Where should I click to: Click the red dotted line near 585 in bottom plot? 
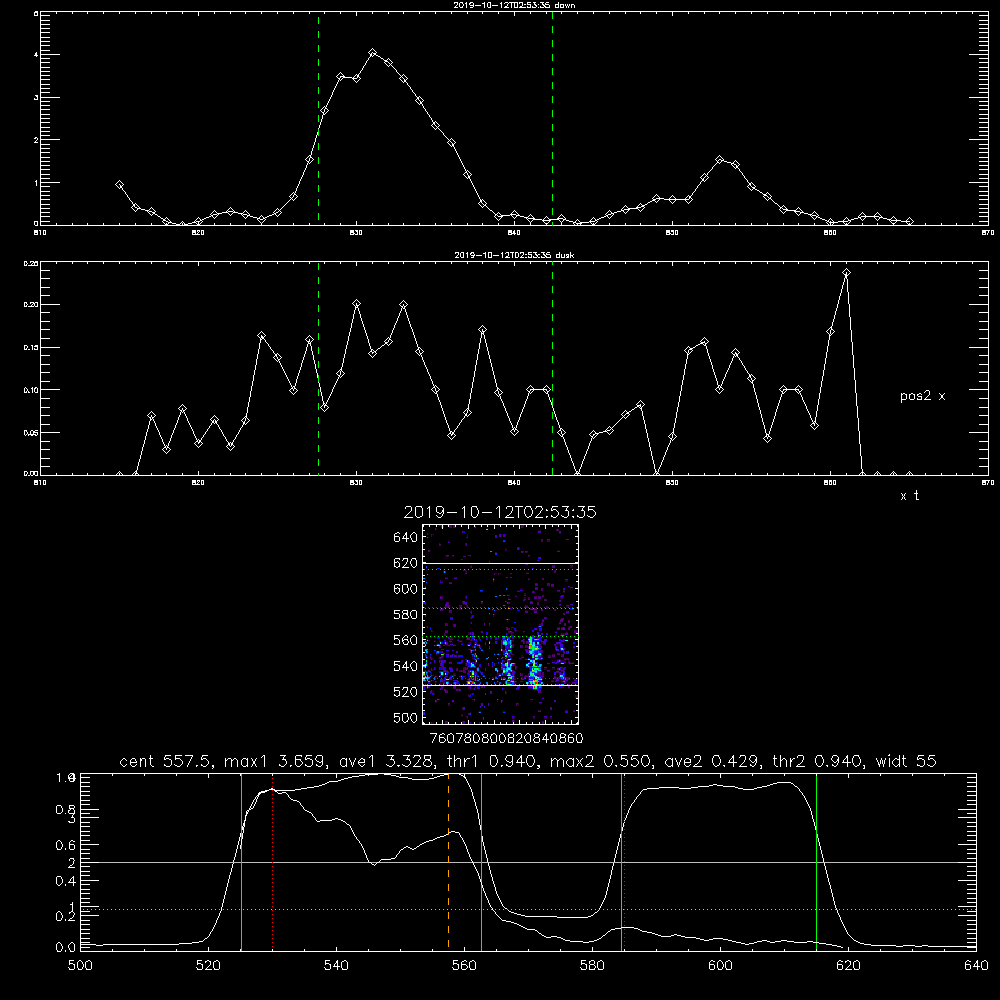coord(624,861)
